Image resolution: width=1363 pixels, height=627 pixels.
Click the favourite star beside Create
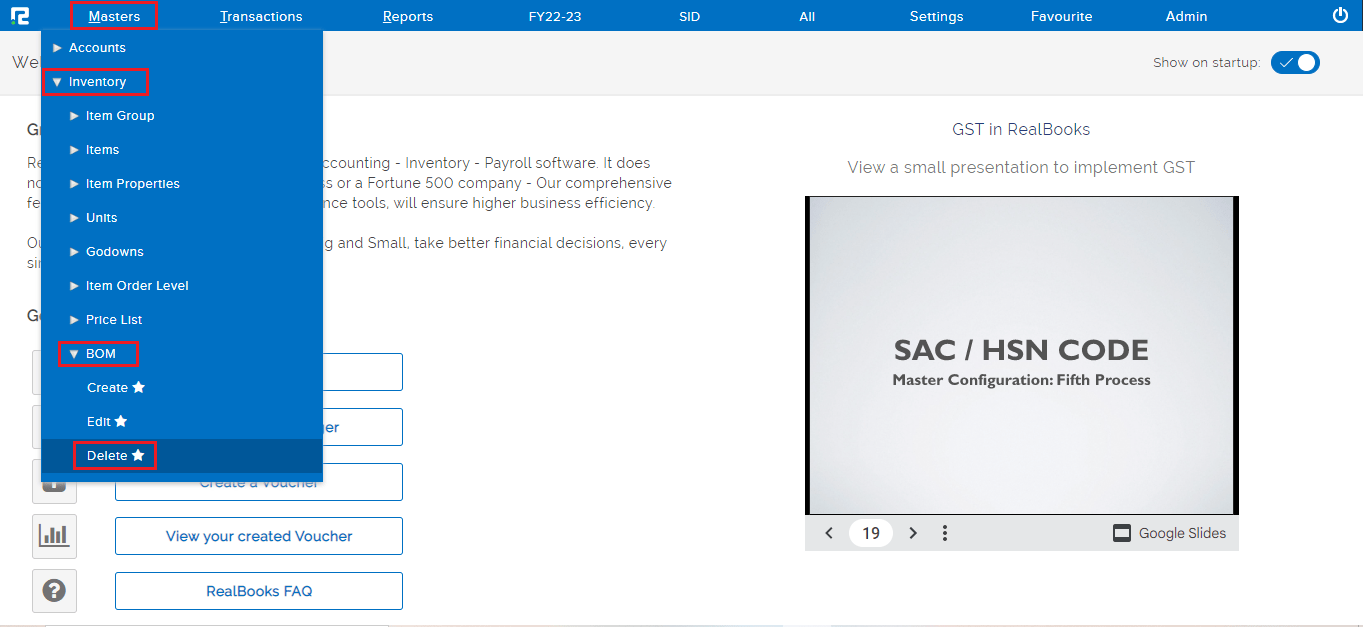click(139, 388)
